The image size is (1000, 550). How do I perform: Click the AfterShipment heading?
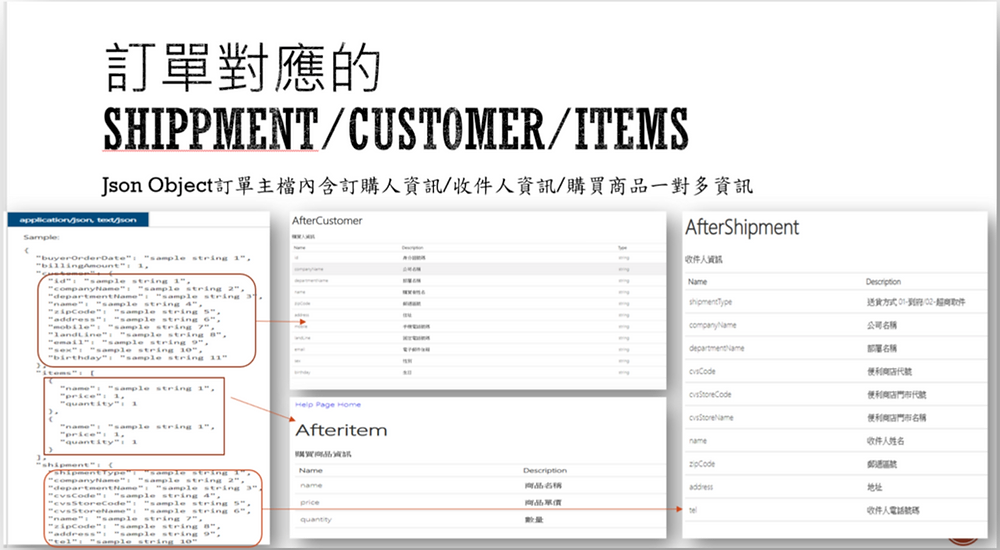coord(742,228)
